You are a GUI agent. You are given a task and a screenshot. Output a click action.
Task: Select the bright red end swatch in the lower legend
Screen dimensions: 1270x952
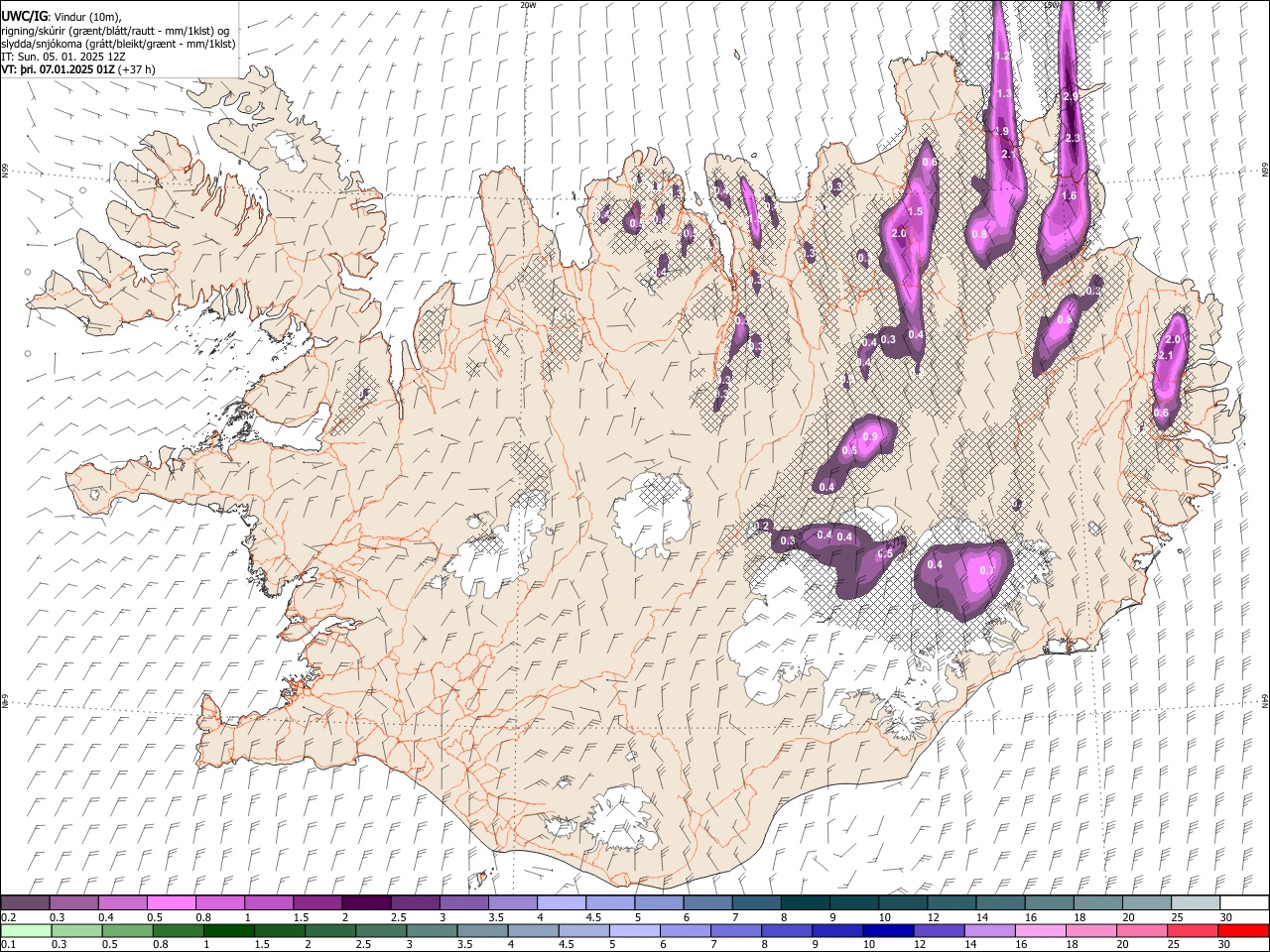point(1244,930)
